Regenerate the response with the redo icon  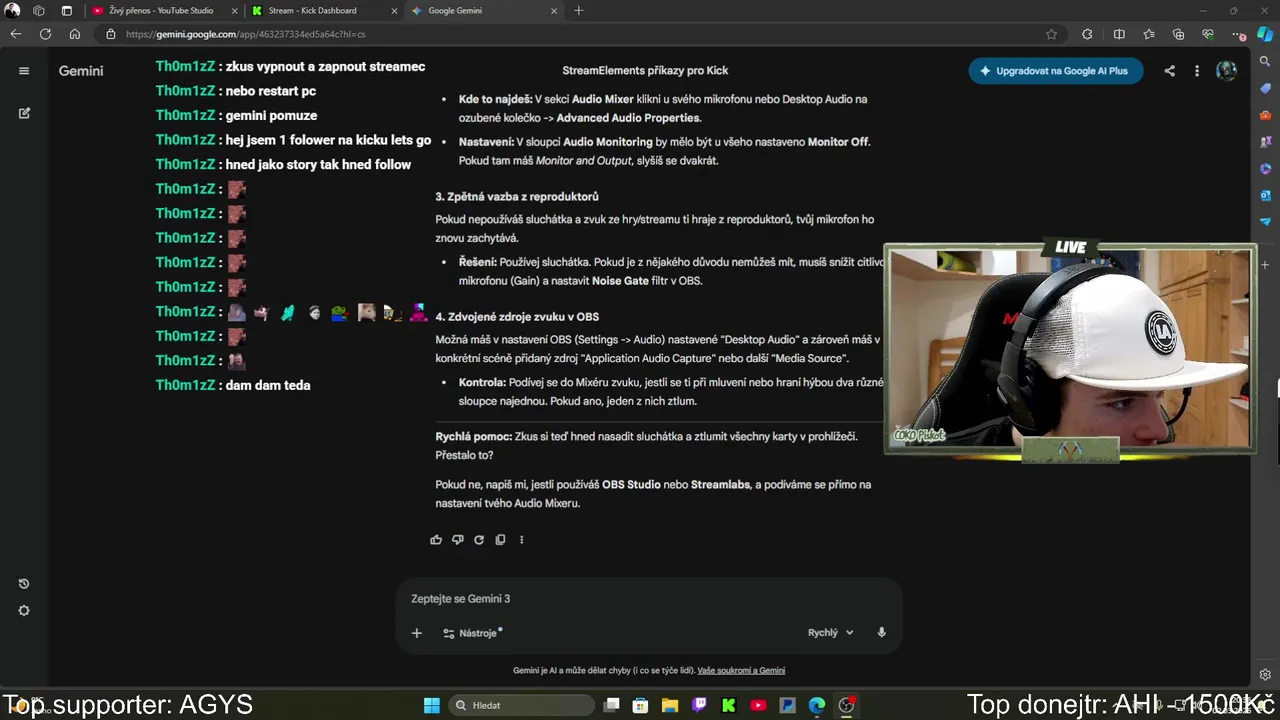(479, 540)
